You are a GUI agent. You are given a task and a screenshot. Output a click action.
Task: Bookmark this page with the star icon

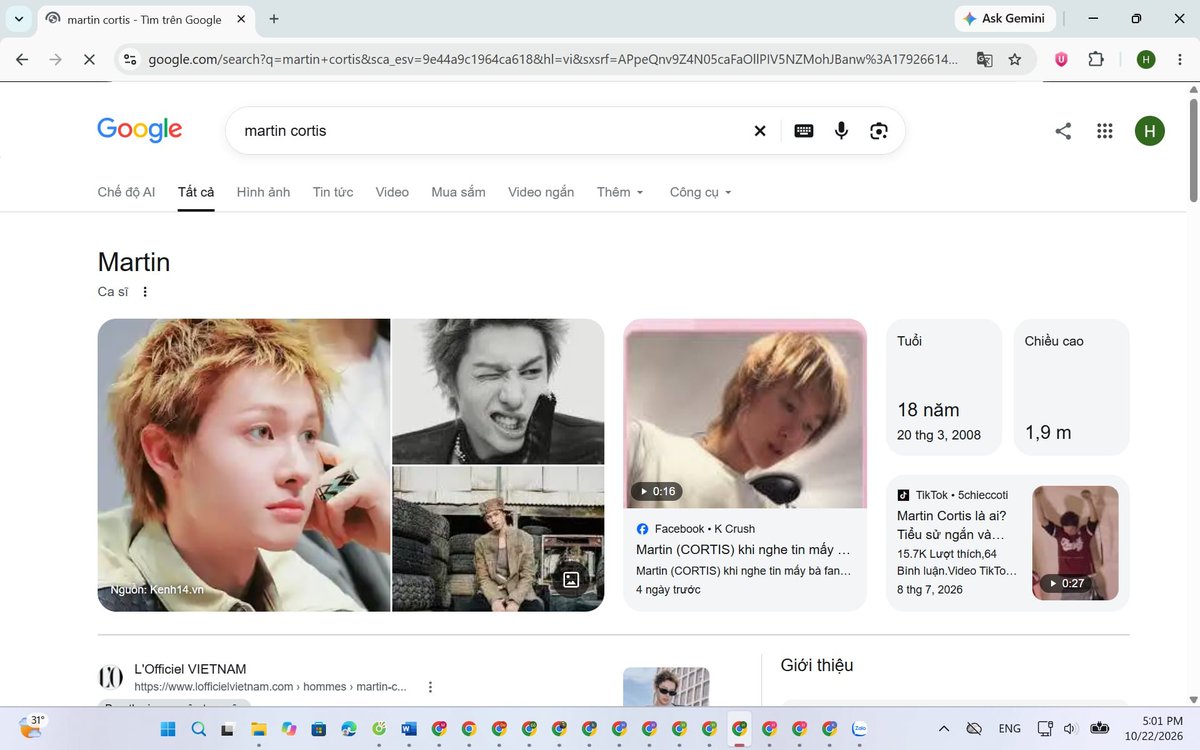pyautogui.click(x=1015, y=59)
